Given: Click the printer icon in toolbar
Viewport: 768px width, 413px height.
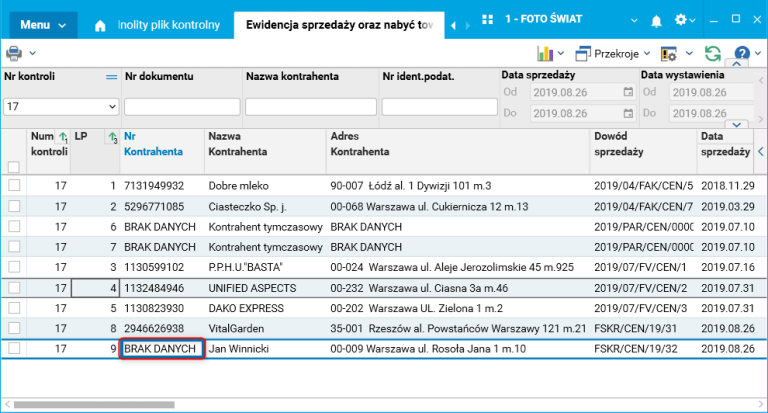Looking at the screenshot, I should coord(14,53).
